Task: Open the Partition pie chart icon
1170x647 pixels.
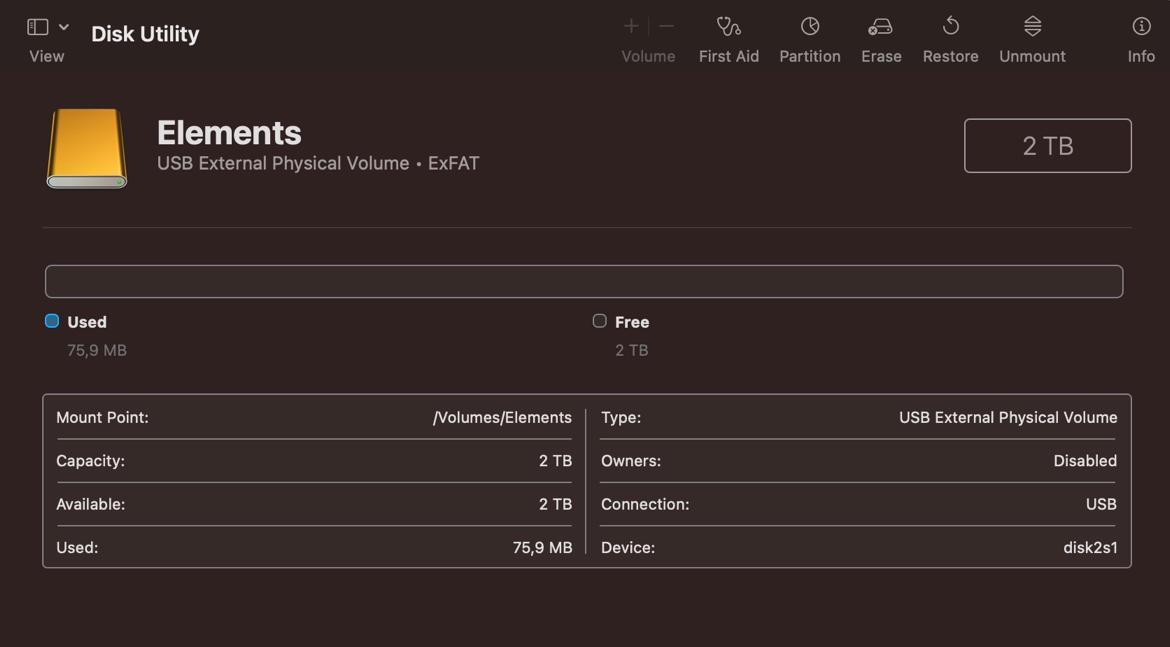Action: click(810, 26)
